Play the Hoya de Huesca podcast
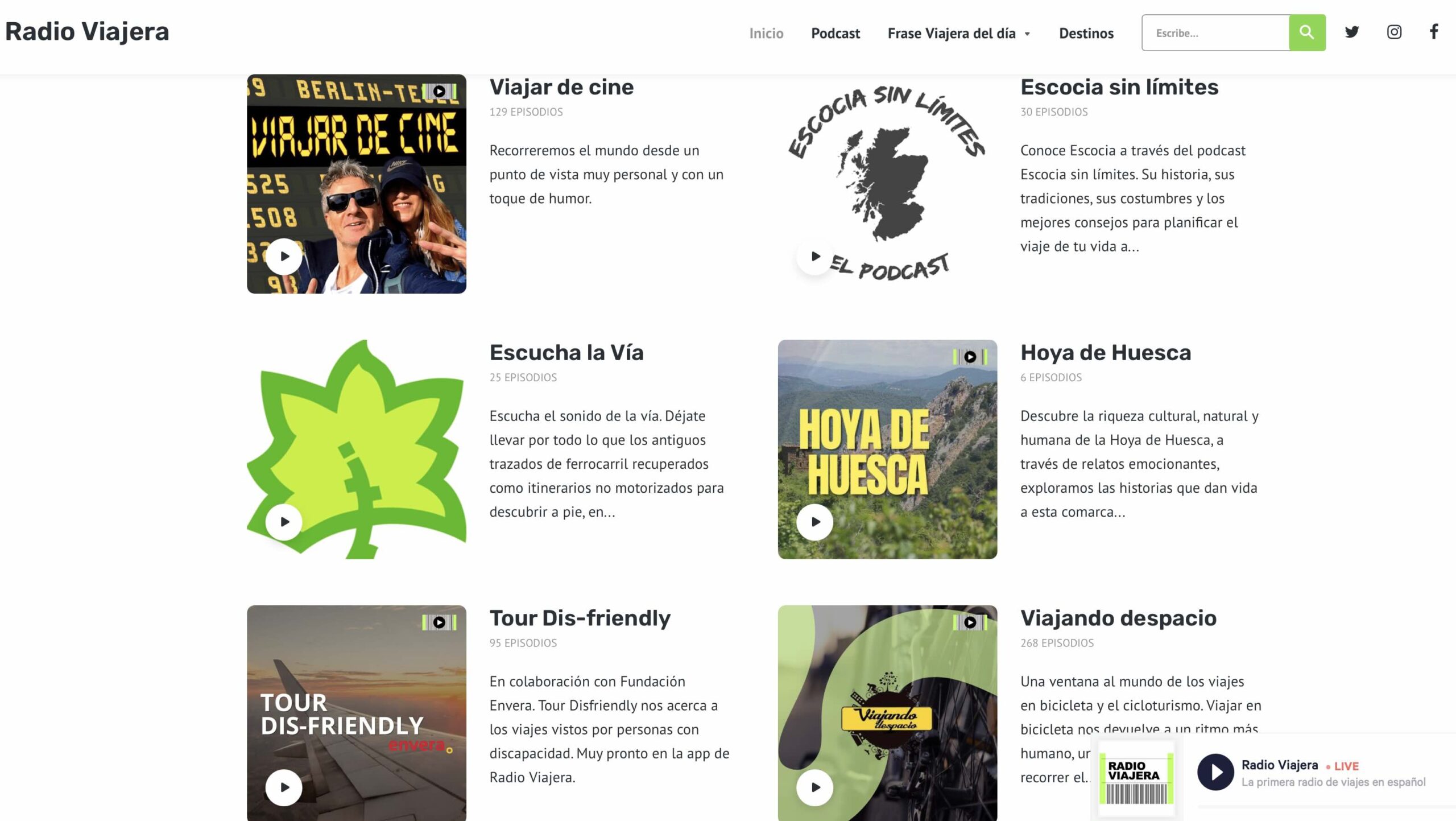Screen dimensions: 1456x821 pyautogui.click(x=815, y=522)
